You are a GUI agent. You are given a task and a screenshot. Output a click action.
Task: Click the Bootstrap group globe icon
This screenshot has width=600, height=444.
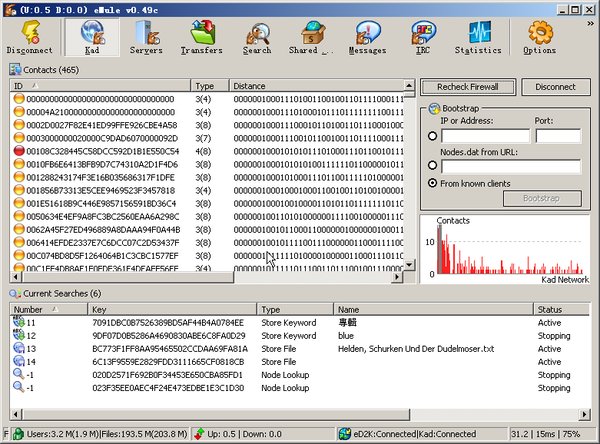click(434, 109)
